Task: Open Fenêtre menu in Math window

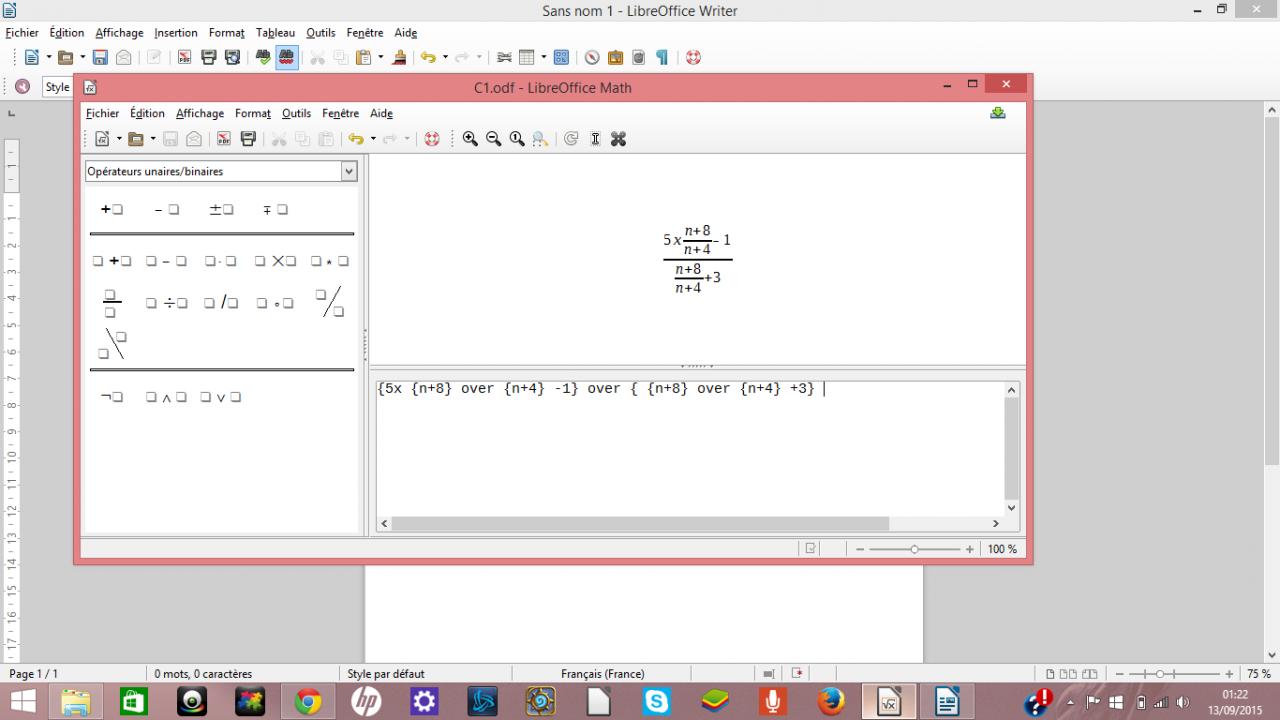Action: pyautogui.click(x=341, y=113)
